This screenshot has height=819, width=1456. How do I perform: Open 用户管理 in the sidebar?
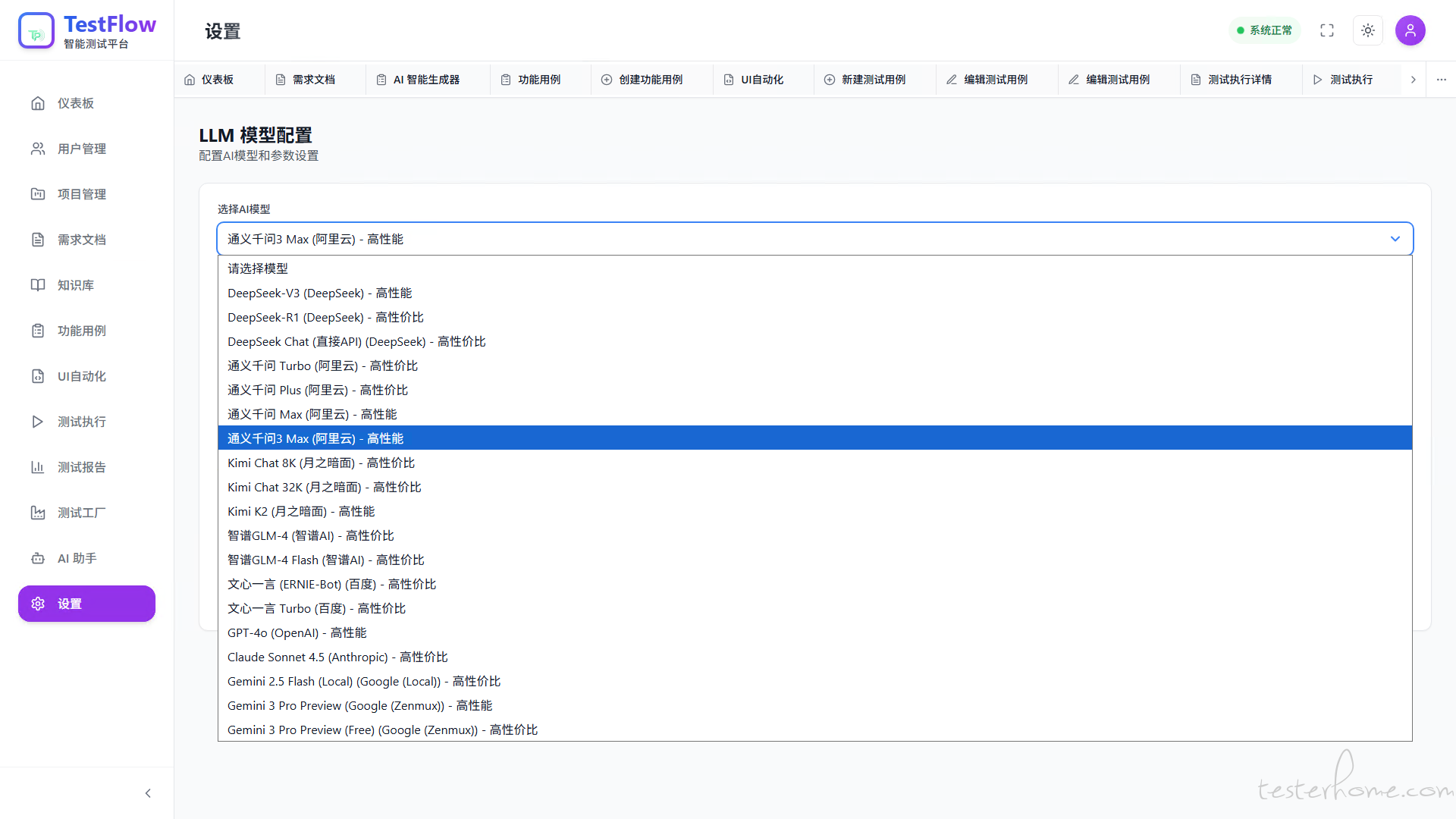(x=82, y=149)
